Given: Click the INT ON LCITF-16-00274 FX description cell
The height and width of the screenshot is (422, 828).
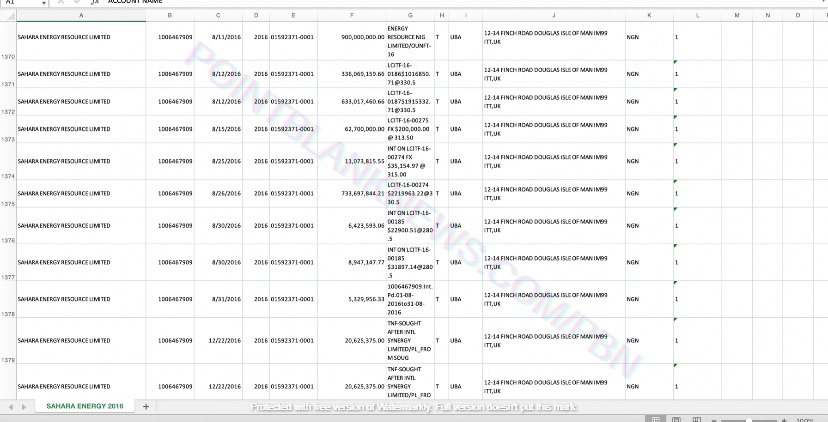Looking at the screenshot, I should click(410, 161).
